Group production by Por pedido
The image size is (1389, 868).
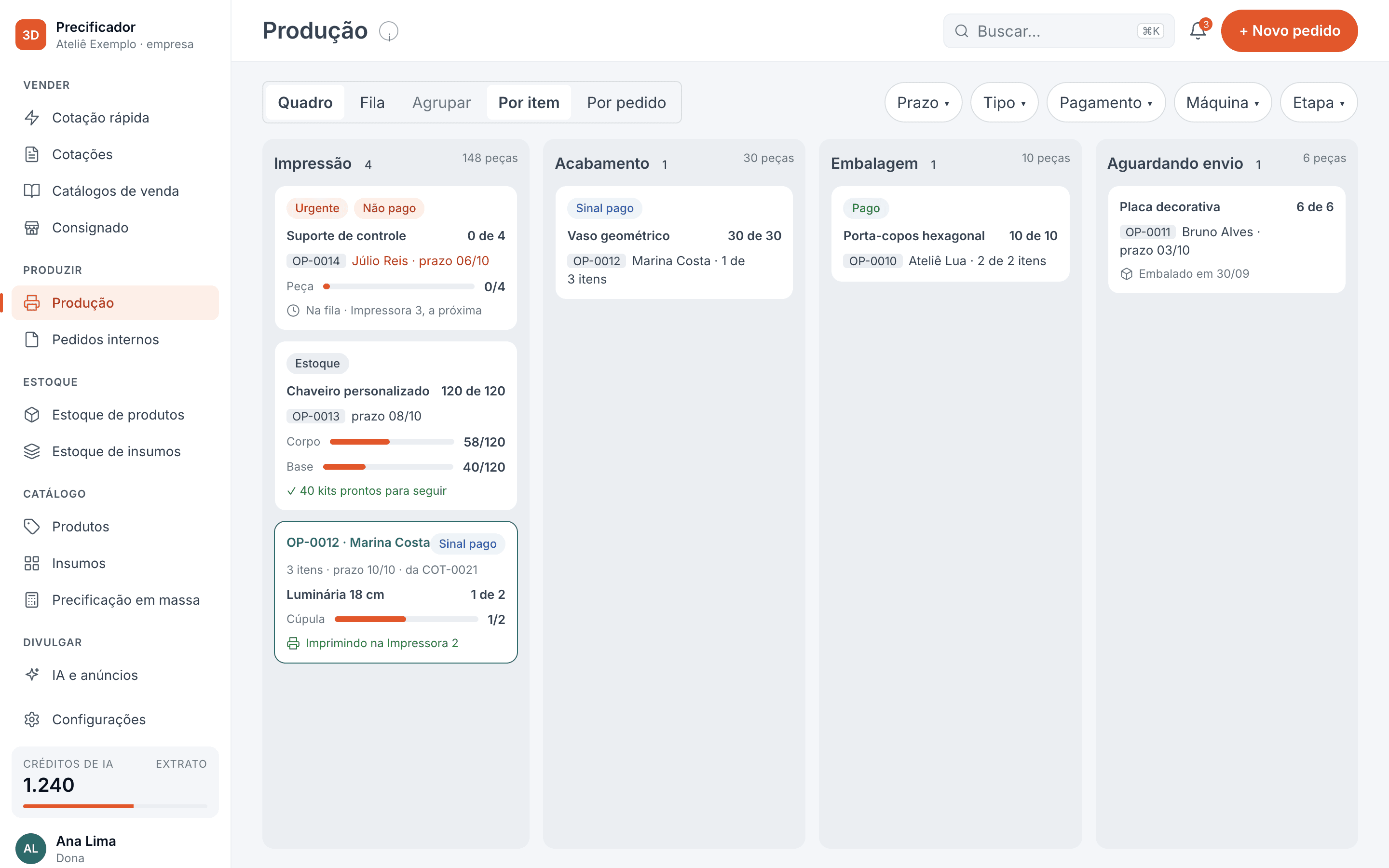point(626,103)
